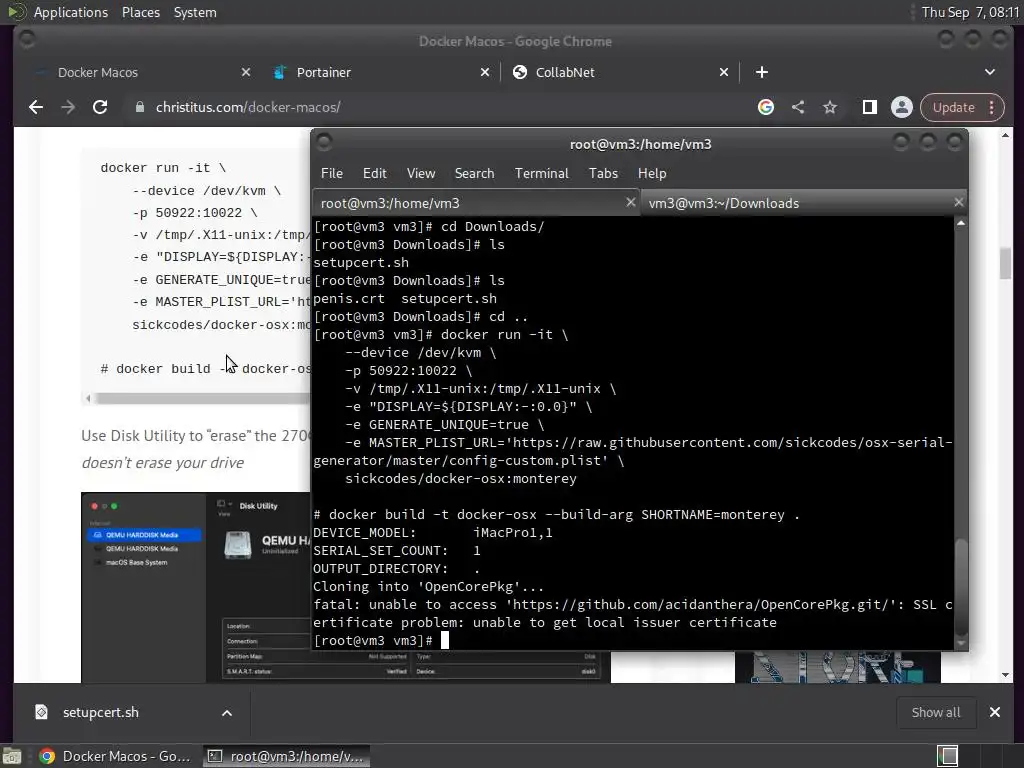
Task: Click Show all downloads
Action: coord(935,712)
